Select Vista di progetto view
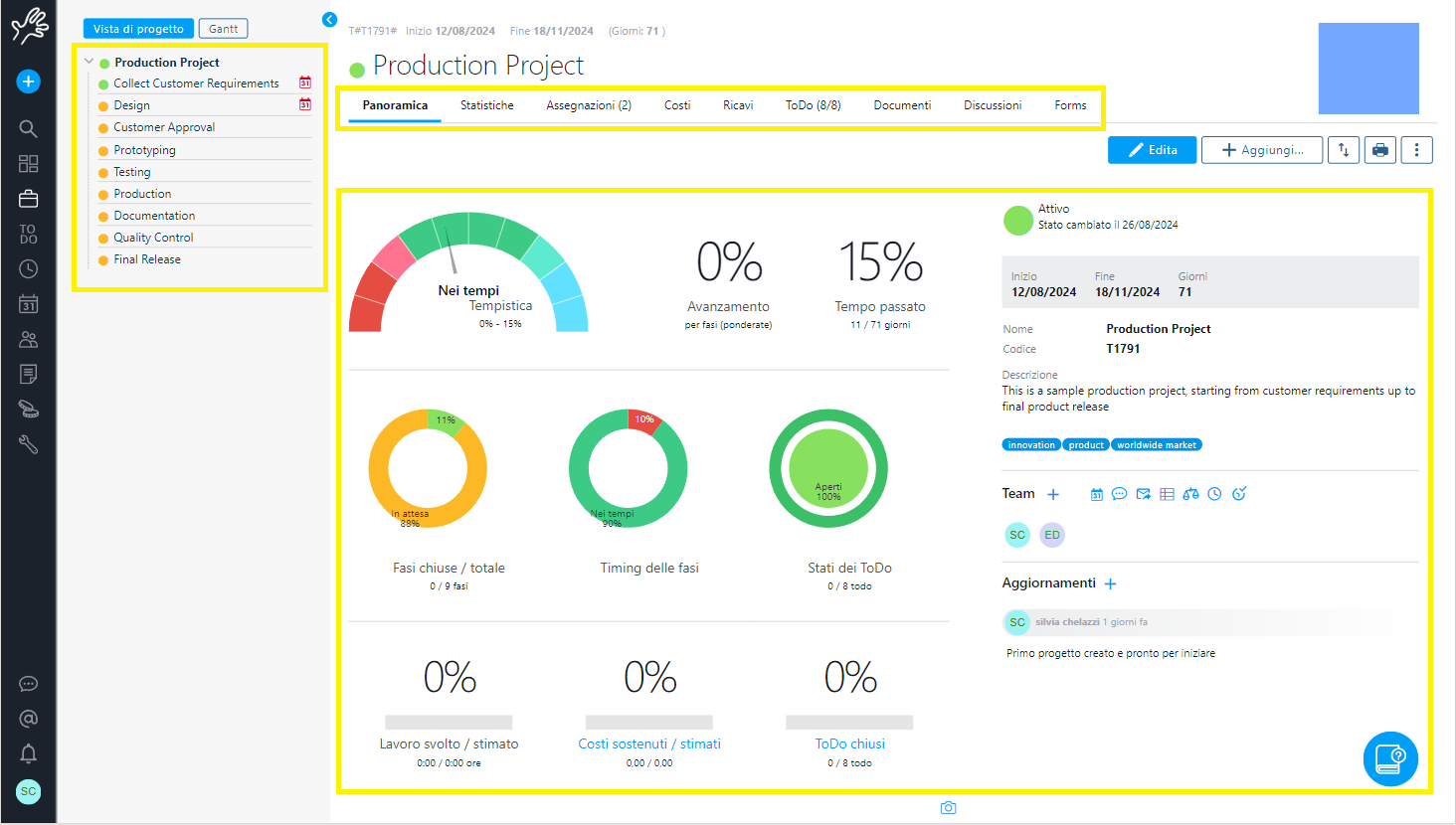This screenshot has height=825, width=1456. (x=138, y=29)
